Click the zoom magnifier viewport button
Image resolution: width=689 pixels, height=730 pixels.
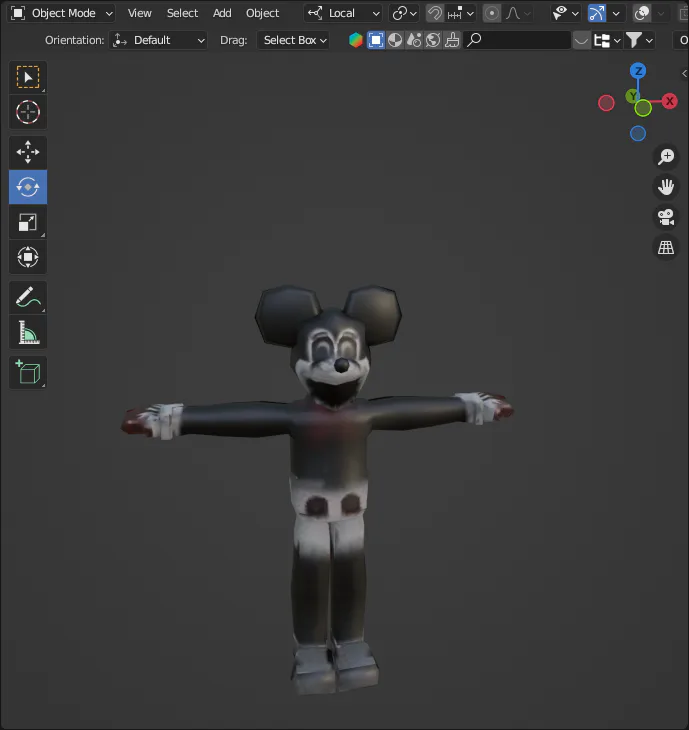click(x=666, y=156)
